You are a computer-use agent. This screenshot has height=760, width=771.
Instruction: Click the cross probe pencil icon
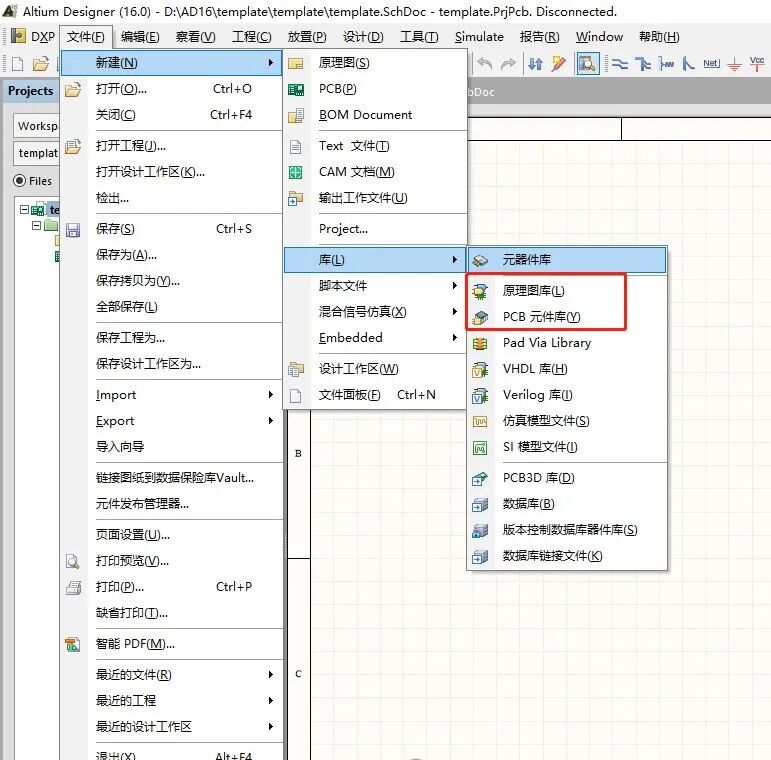click(x=559, y=64)
